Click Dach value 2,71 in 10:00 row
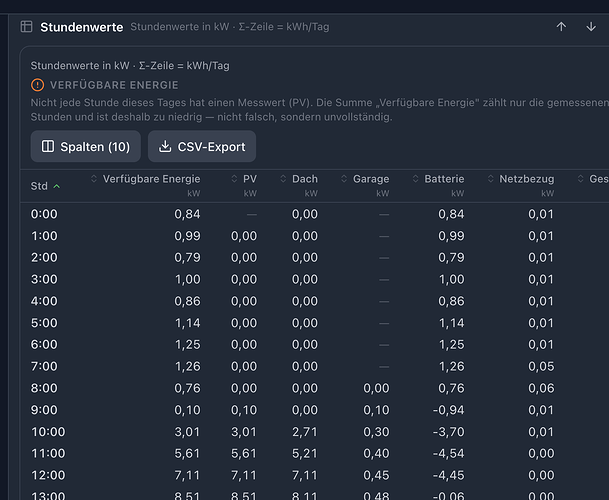Viewport: 609px width, 500px height. [x=305, y=432]
